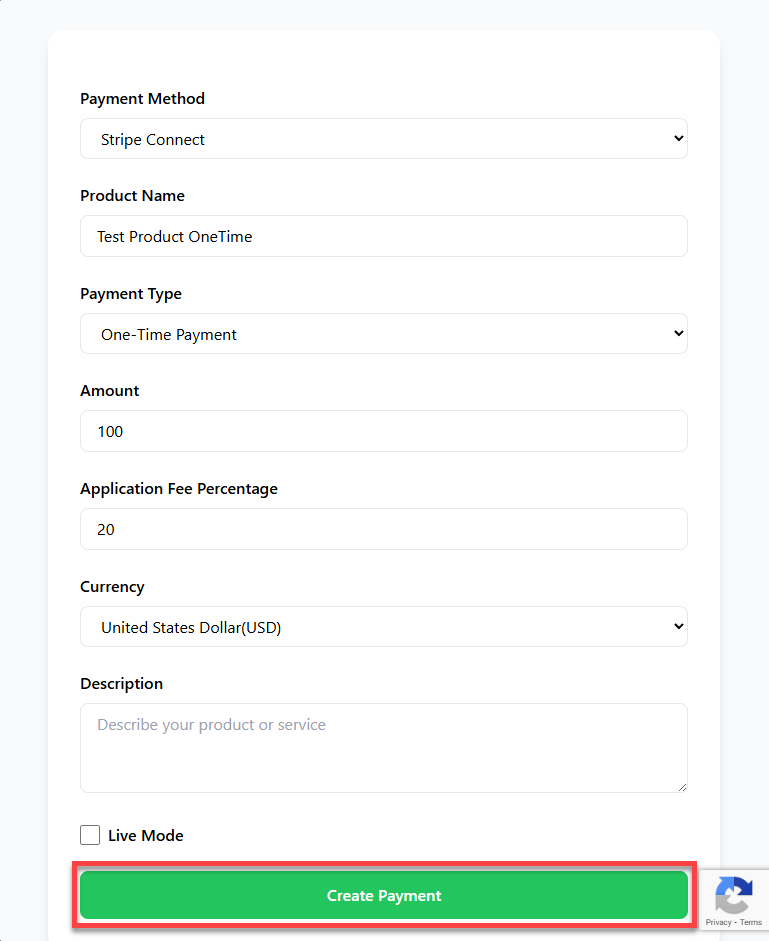Screen dimensions: 769x941
Task: Click the Live Mode label text
Action: pos(146,836)
